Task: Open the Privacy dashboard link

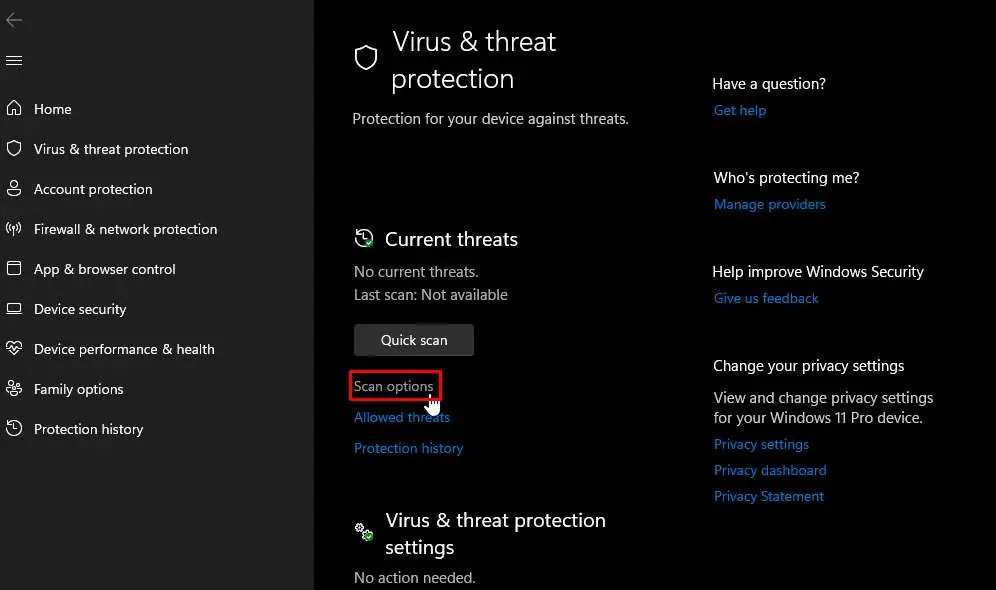Action: 770,470
